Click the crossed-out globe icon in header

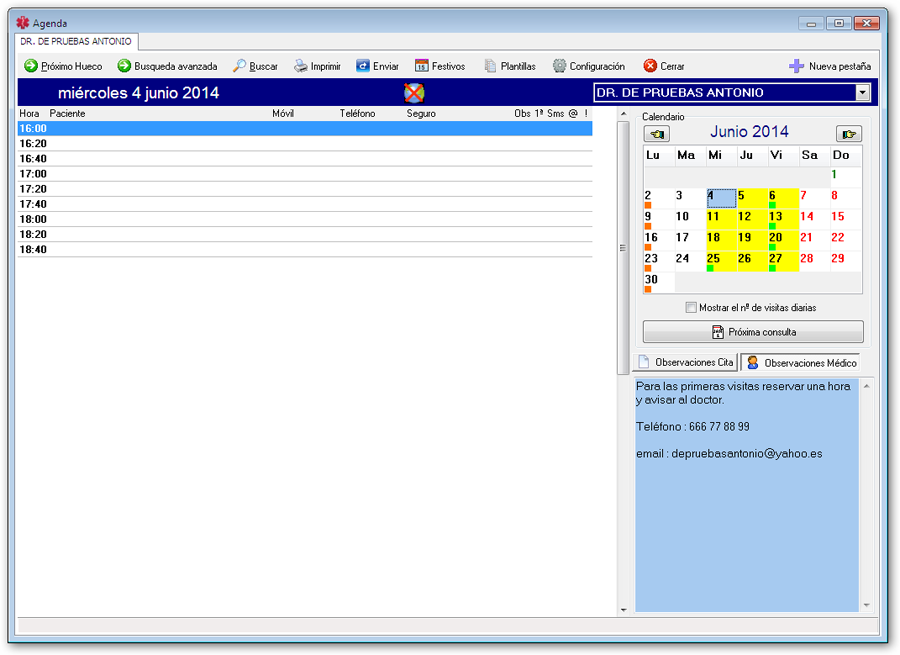pos(414,93)
